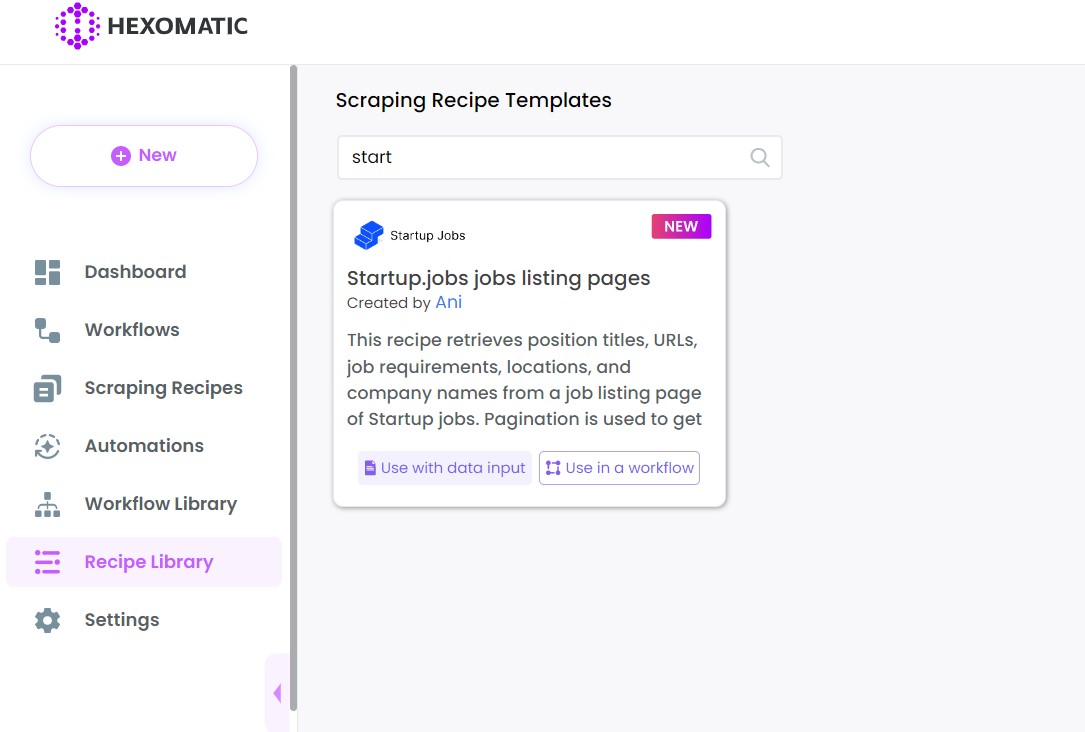
Task: Click the data input document icon
Action: [x=371, y=467]
